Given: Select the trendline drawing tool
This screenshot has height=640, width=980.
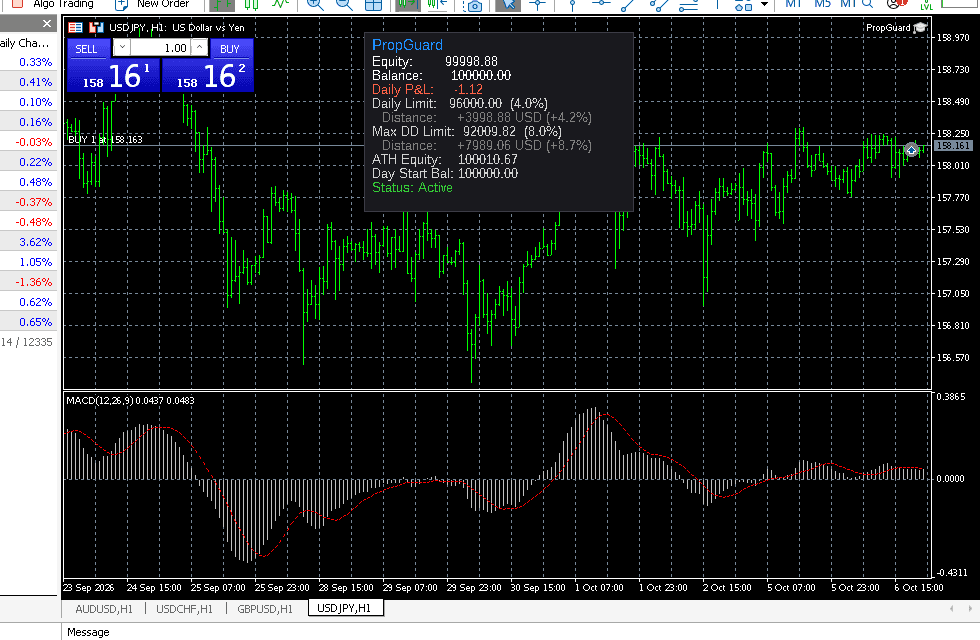Looking at the screenshot, I should [628, 4].
